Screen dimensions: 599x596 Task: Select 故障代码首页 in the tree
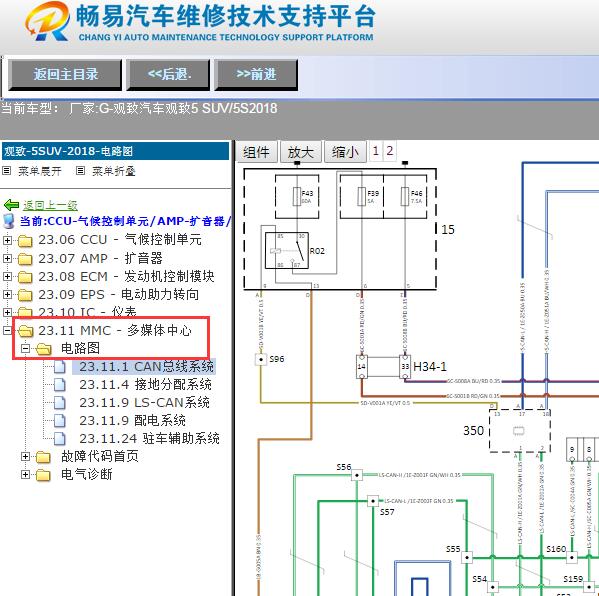tap(100, 456)
